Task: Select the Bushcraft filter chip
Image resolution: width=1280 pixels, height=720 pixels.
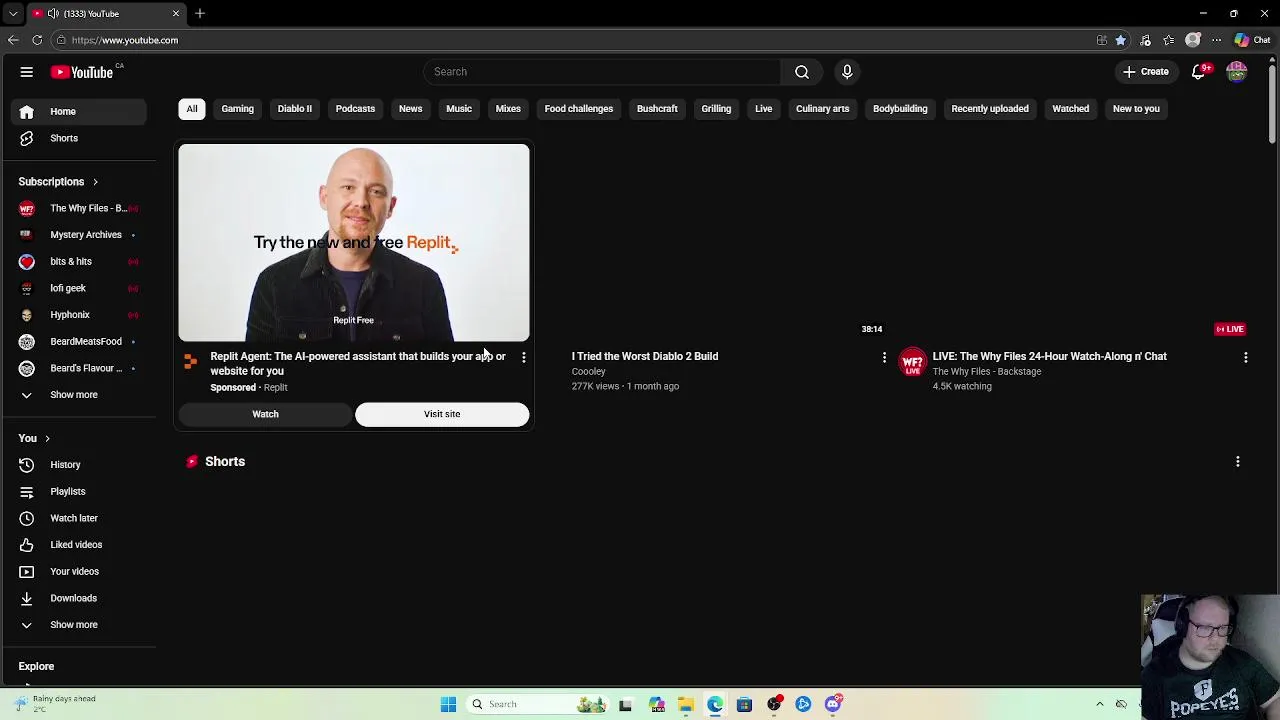Action: tap(657, 109)
